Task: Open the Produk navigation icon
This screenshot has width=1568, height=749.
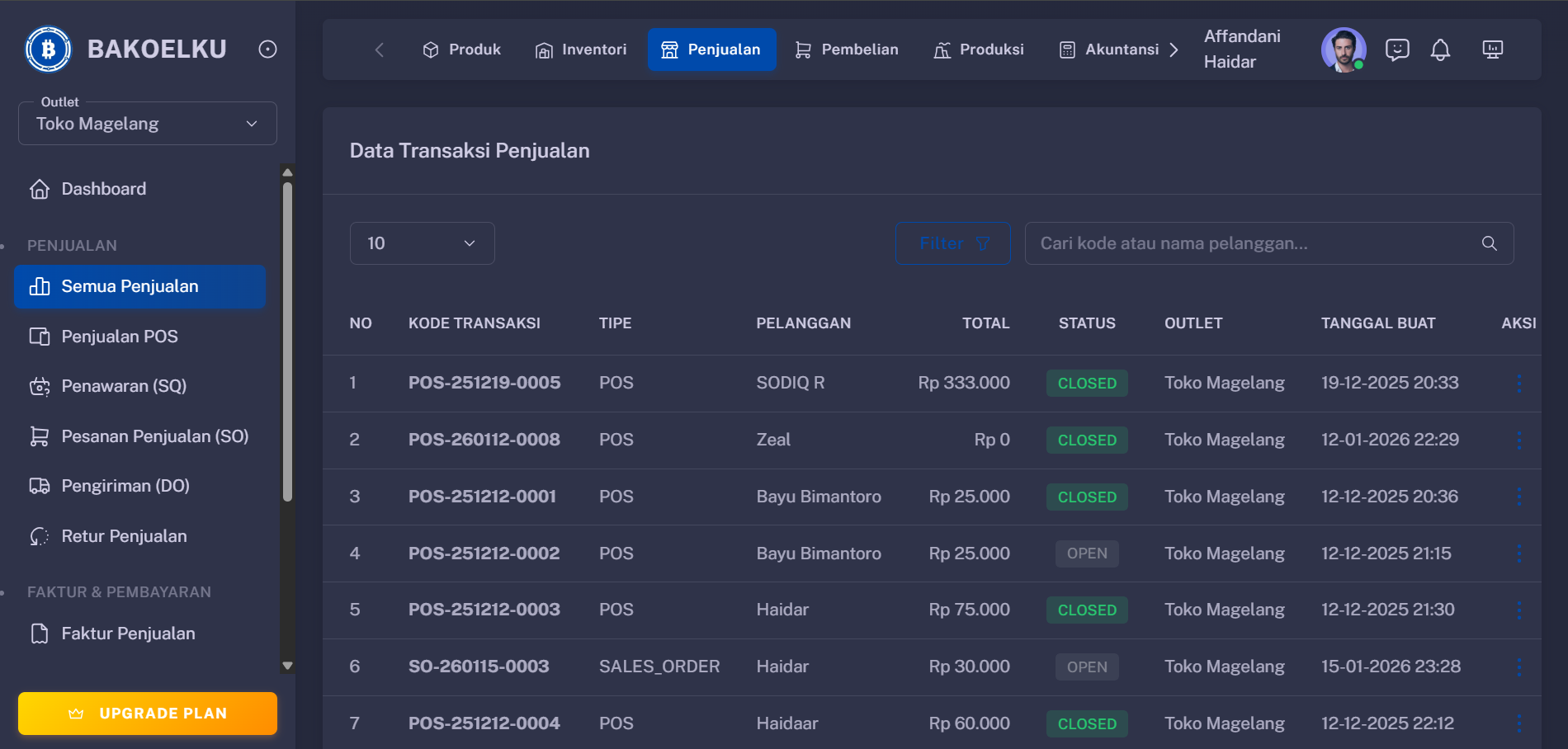Action: click(431, 49)
